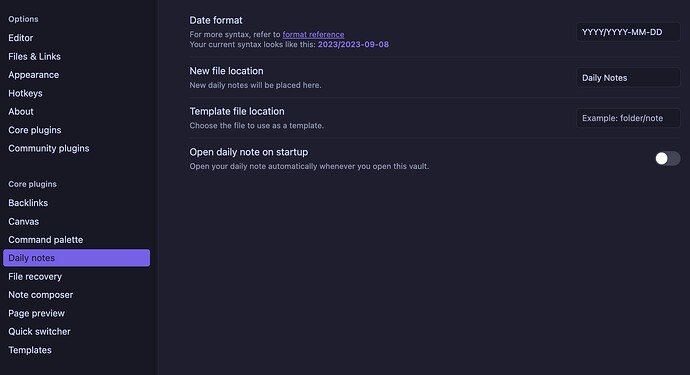Go to Files & Links settings
The width and height of the screenshot is (690, 375).
tap(34, 56)
